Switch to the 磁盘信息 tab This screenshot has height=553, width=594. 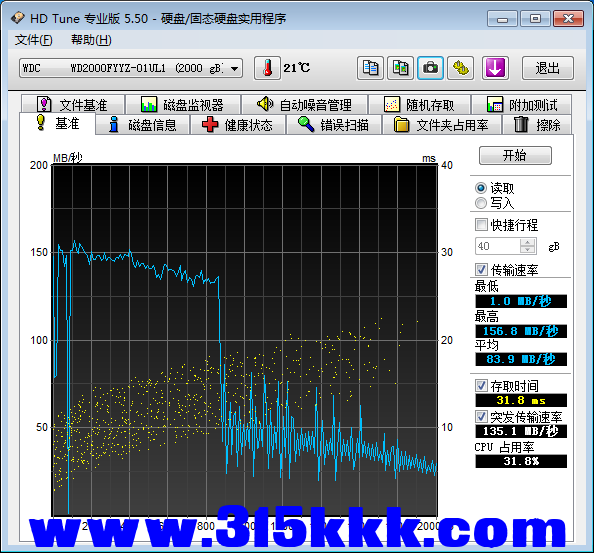click(x=142, y=125)
